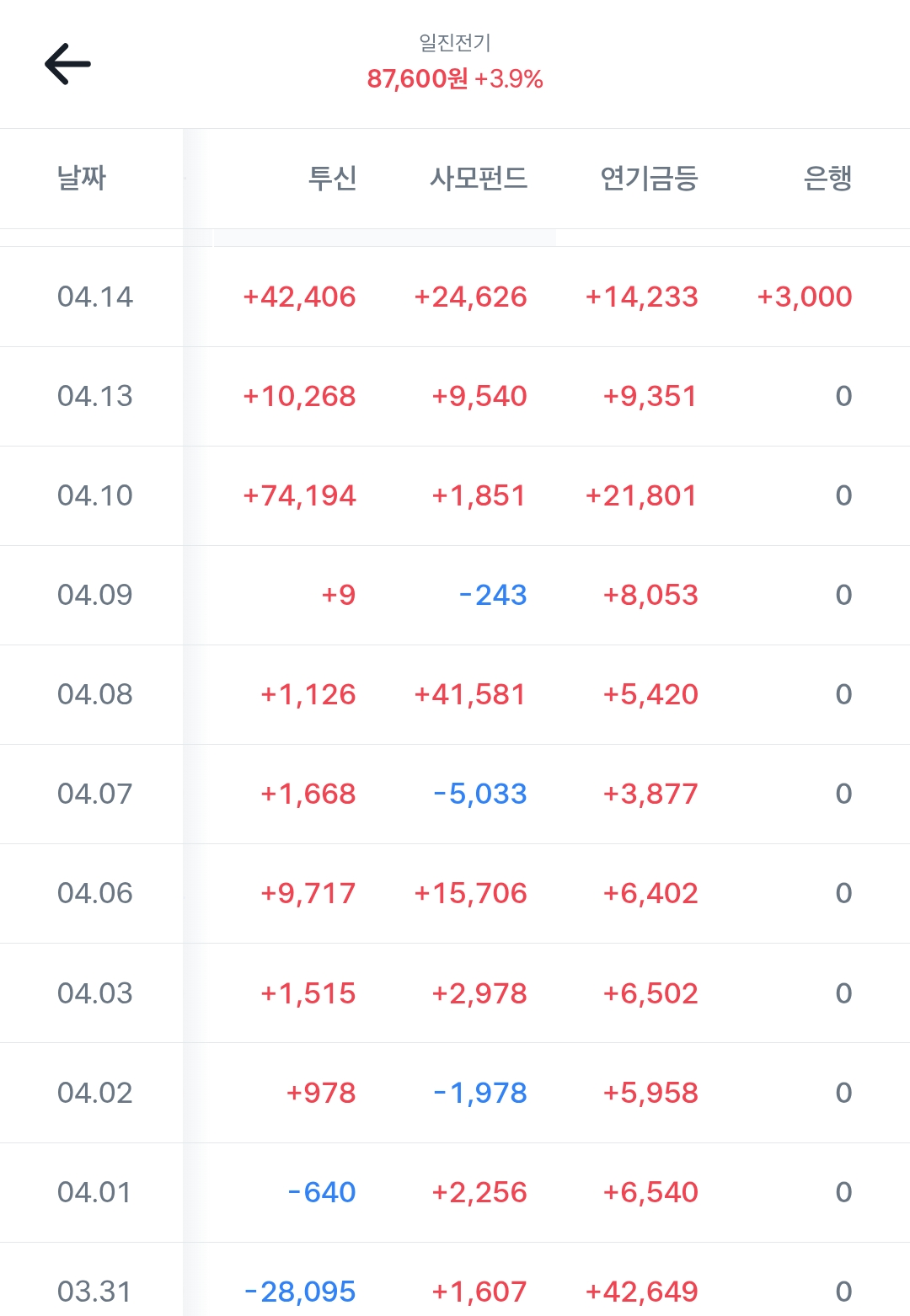Image resolution: width=910 pixels, height=1316 pixels.
Task: Select the 투신 column header
Action: (x=332, y=178)
